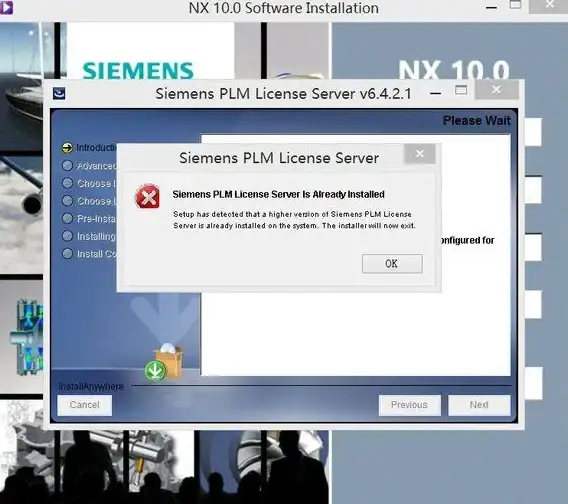This screenshot has height=504, width=568.
Task: Click the SIEMENS logo
Action: pyautogui.click(x=138, y=71)
